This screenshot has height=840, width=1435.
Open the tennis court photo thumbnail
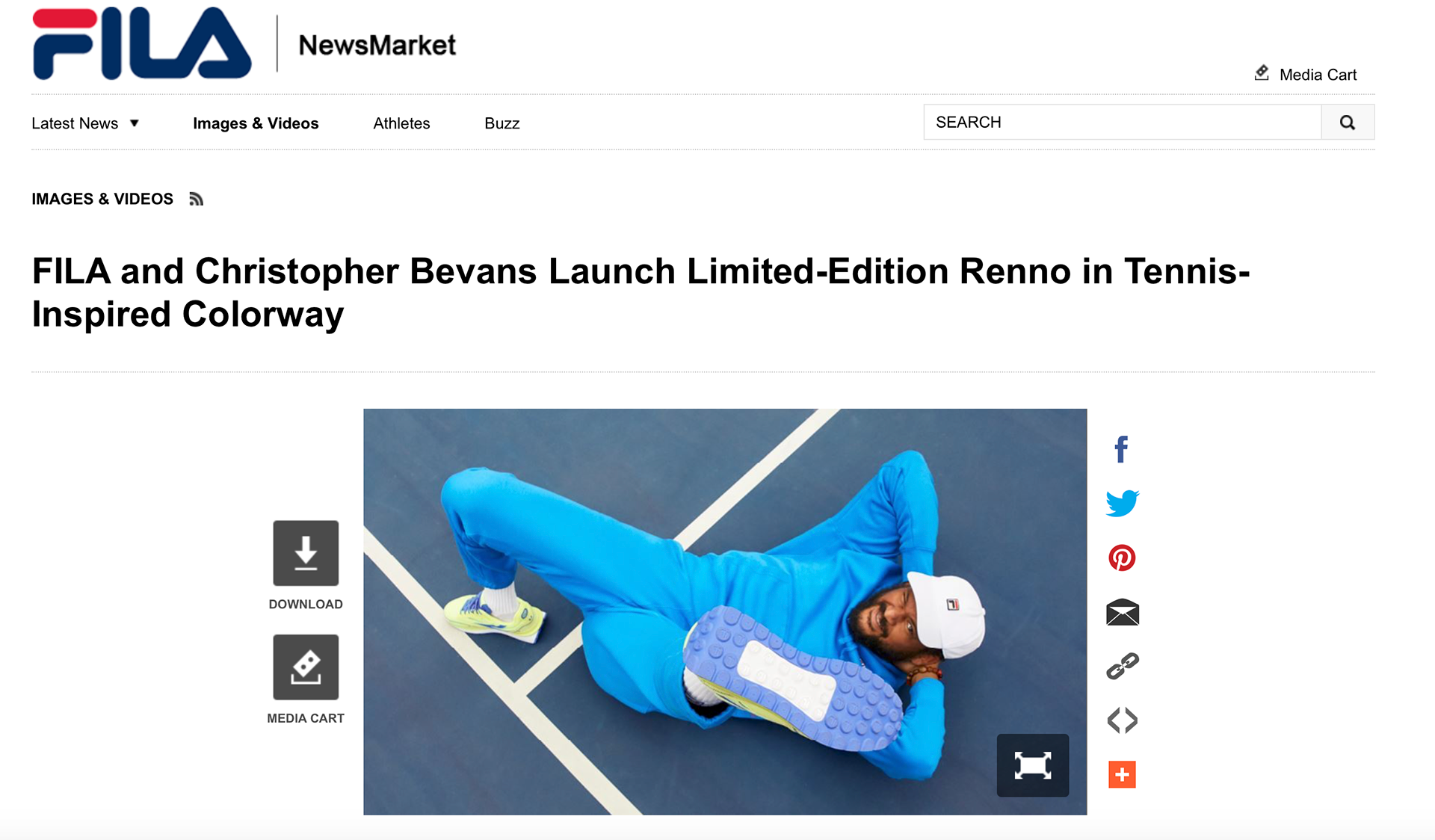[x=725, y=611]
